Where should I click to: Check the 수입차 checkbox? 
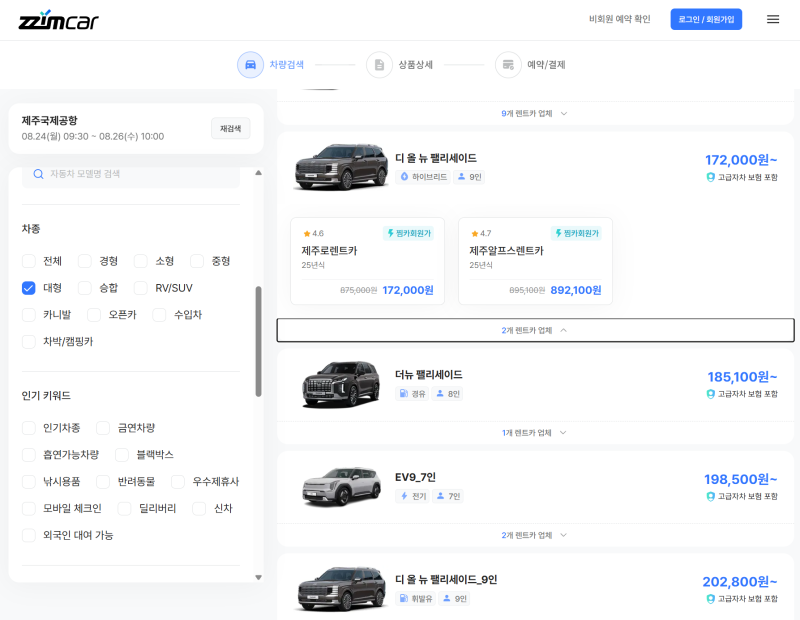159,315
